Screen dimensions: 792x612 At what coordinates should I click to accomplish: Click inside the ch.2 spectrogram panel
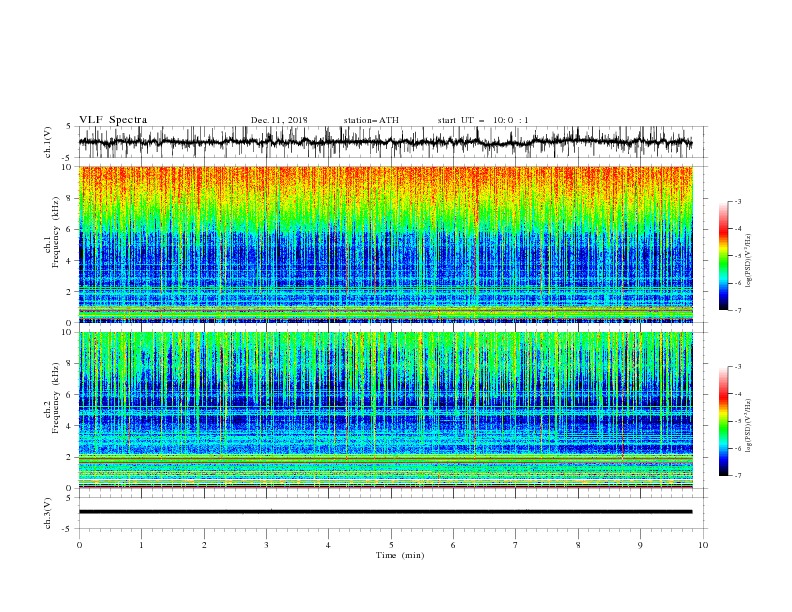(385, 410)
